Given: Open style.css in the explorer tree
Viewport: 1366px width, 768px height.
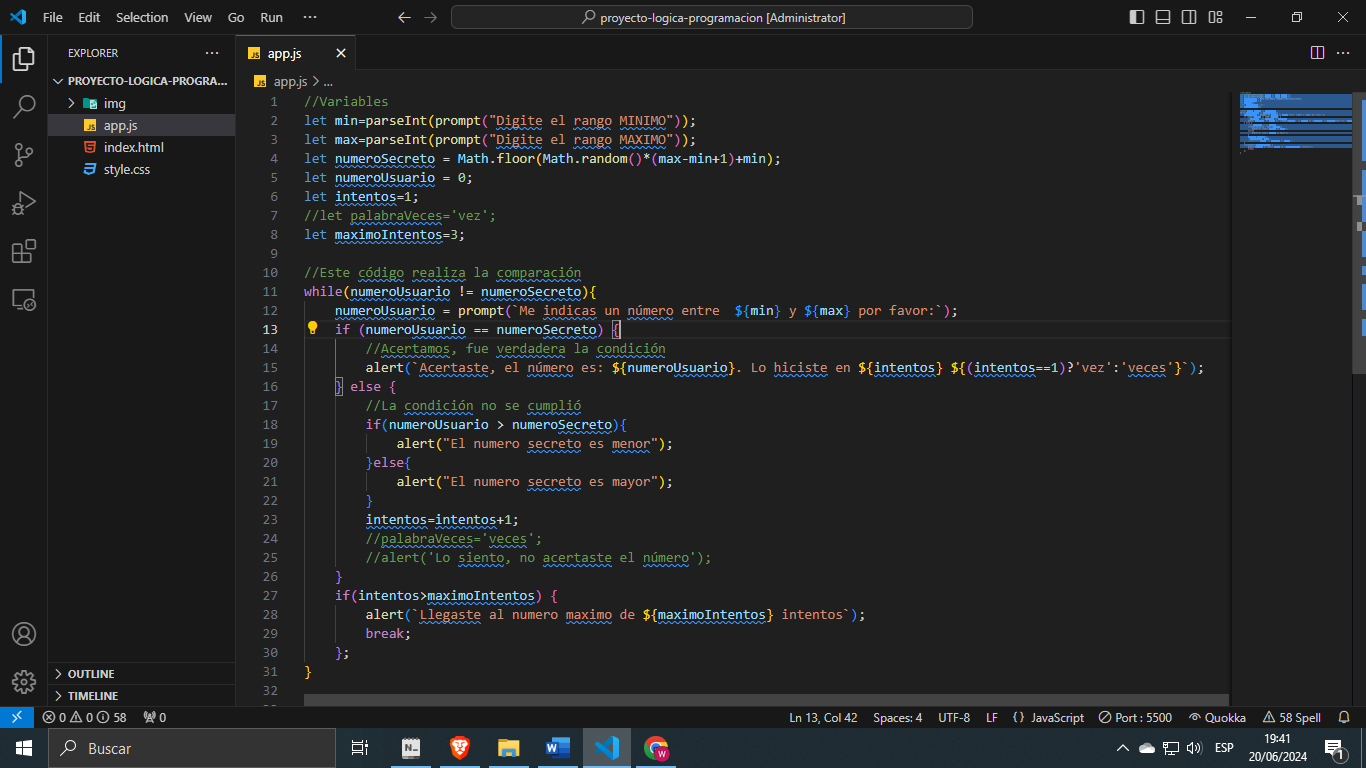Looking at the screenshot, I should (x=141, y=169).
